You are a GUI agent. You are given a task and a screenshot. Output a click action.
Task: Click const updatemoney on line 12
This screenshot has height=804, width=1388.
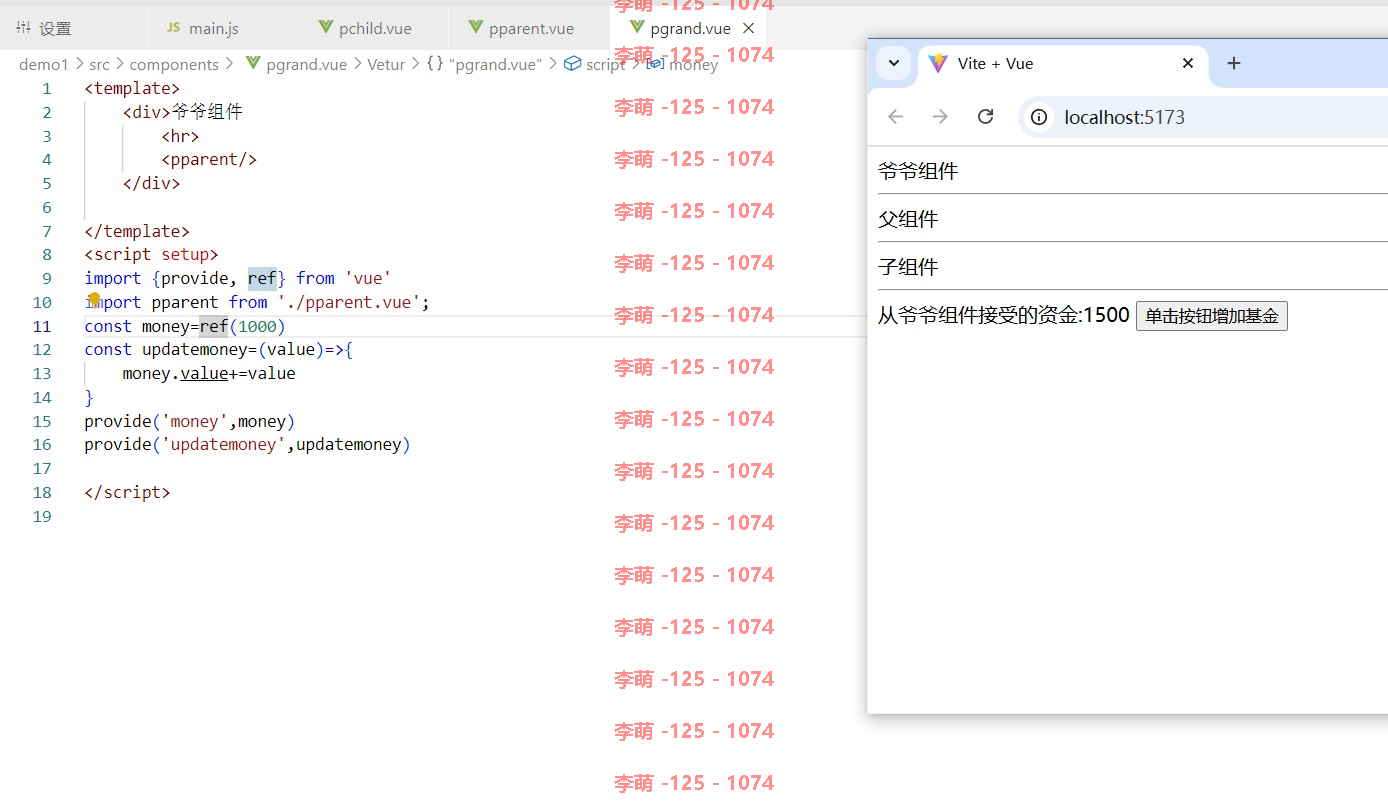point(166,349)
